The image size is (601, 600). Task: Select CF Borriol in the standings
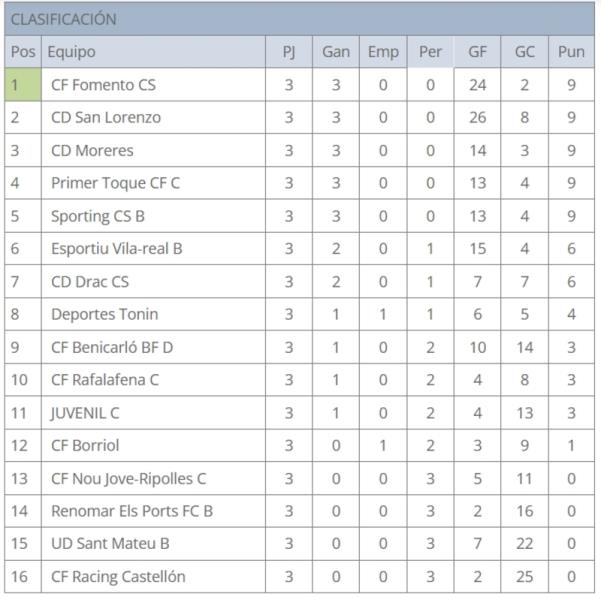coord(86,445)
